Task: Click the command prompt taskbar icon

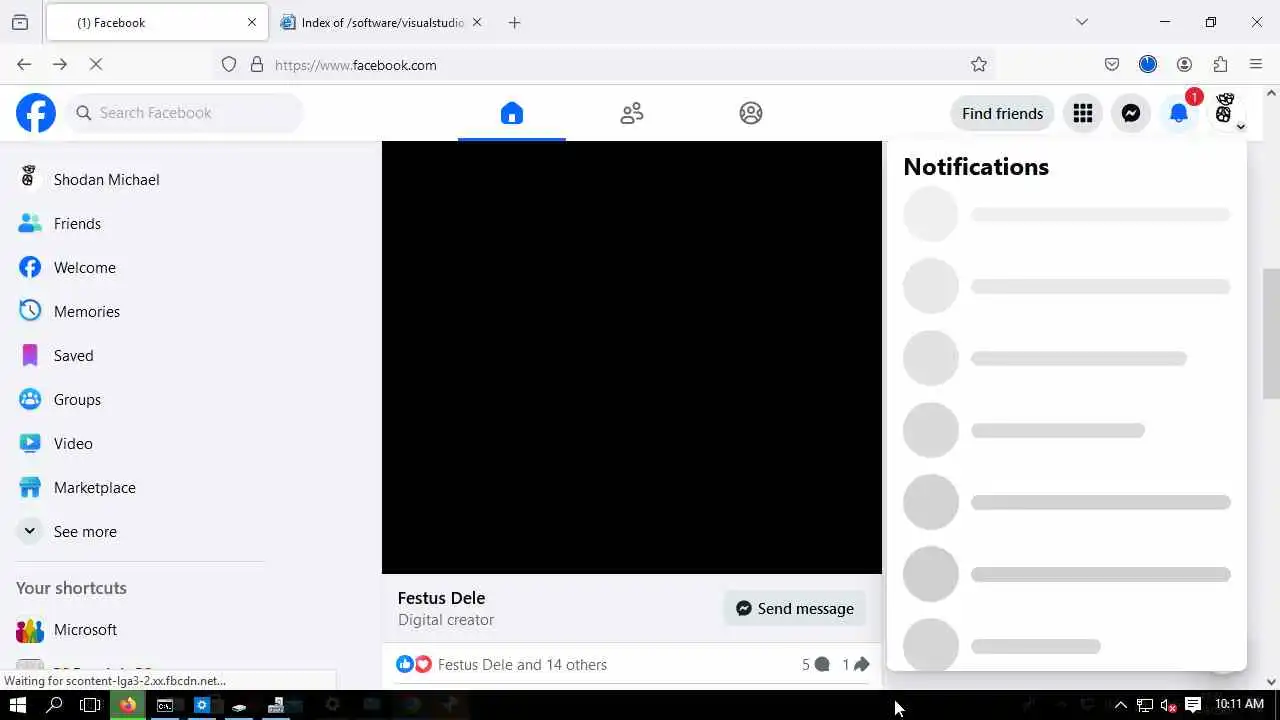Action: click(165, 705)
